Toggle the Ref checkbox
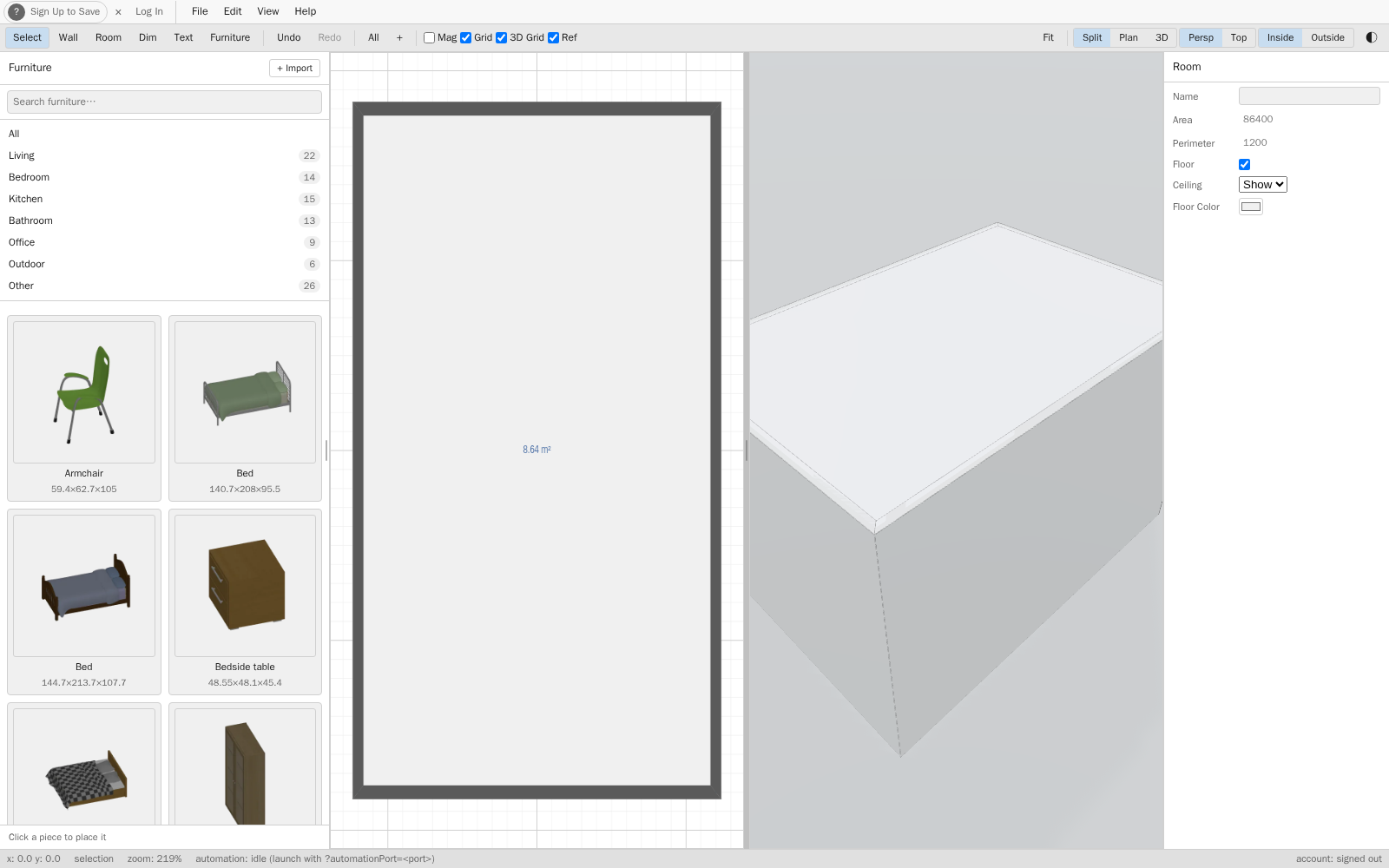The image size is (1389, 868). 553,37
